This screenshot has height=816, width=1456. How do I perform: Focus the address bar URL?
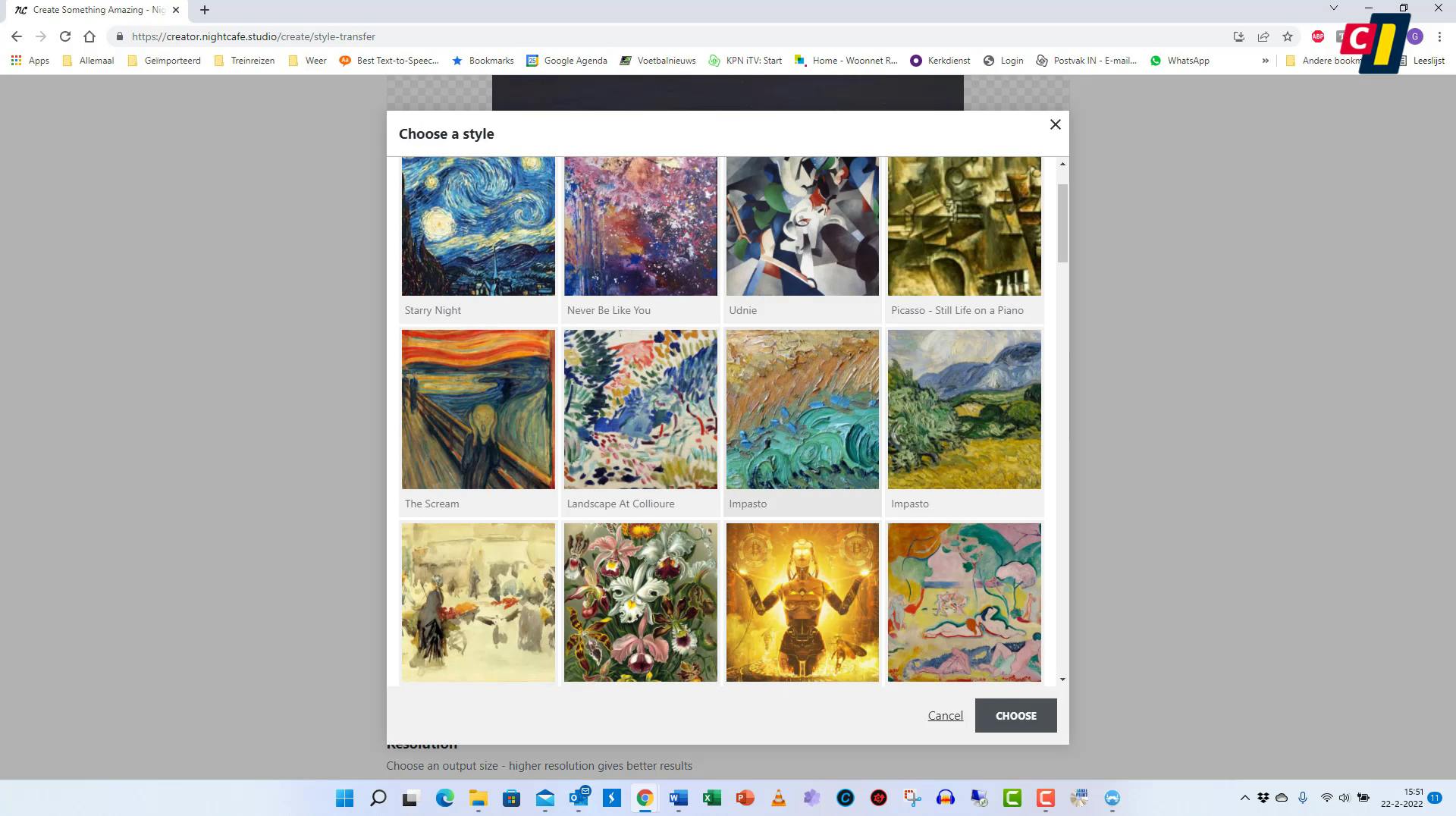pos(253,36)
